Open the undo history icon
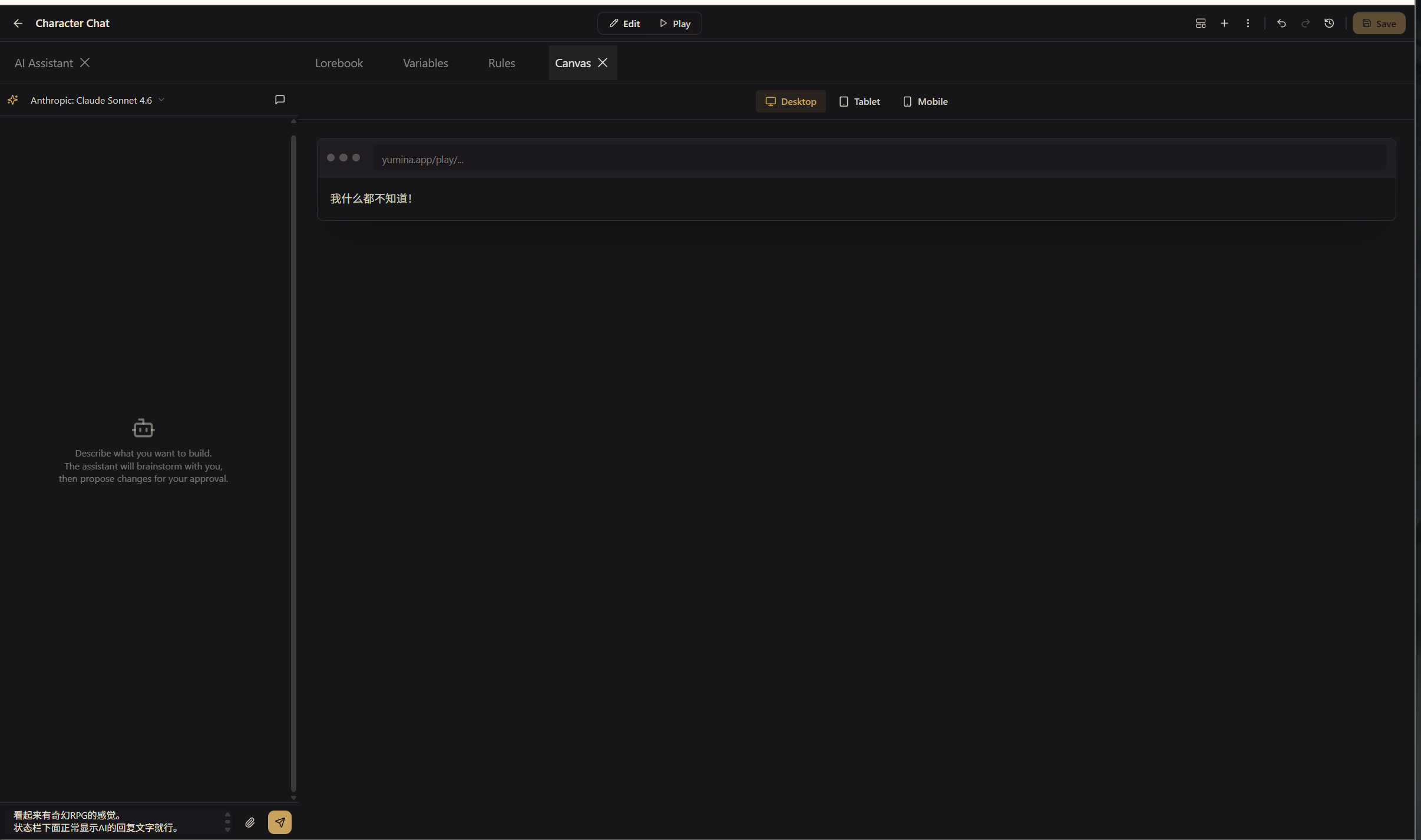This screenshot has width=1421, height=840. [1329, 23]
